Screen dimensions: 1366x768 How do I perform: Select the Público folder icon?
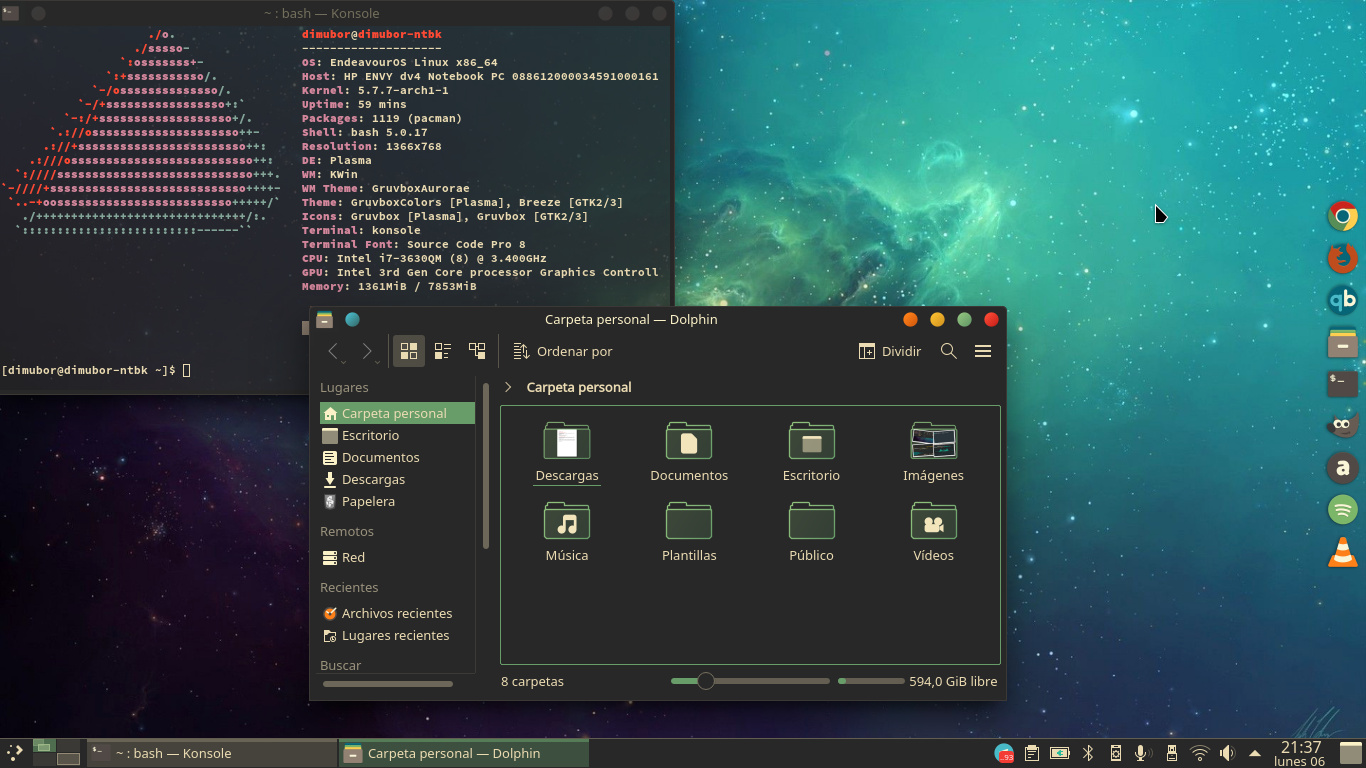pos(811,521)
